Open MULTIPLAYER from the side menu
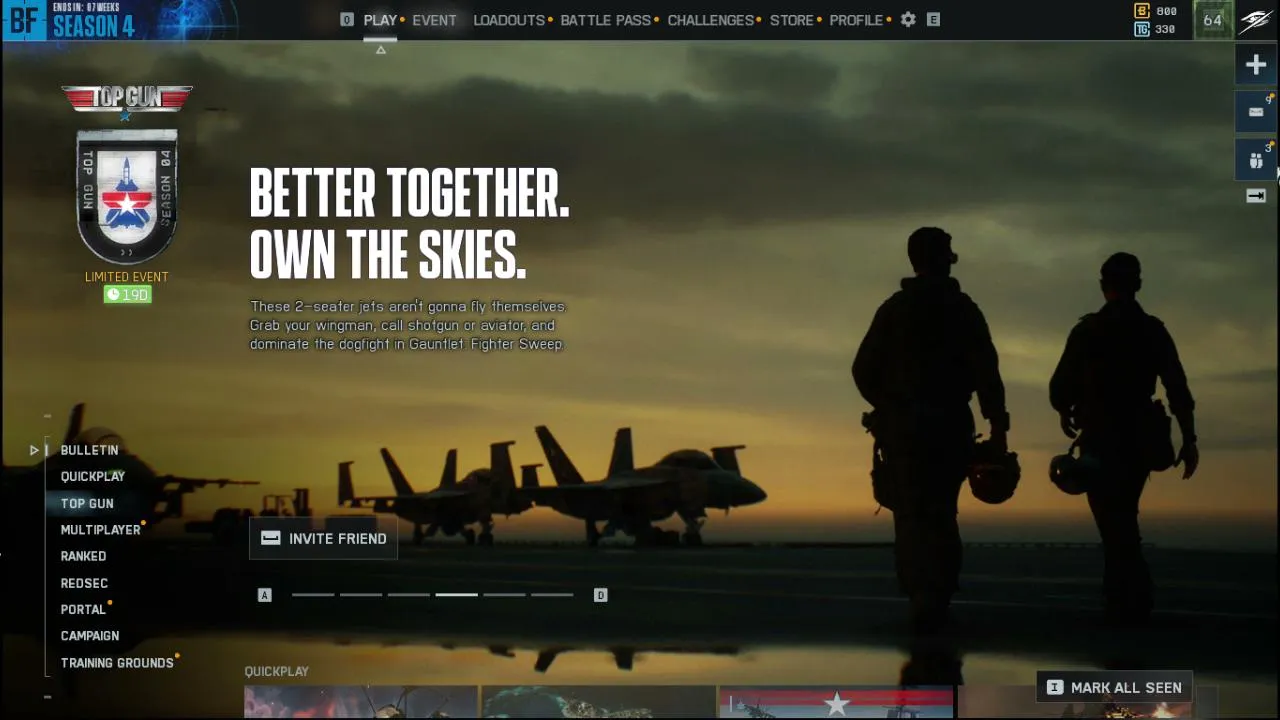This screenshot has height=720, width=1280. 100,530
